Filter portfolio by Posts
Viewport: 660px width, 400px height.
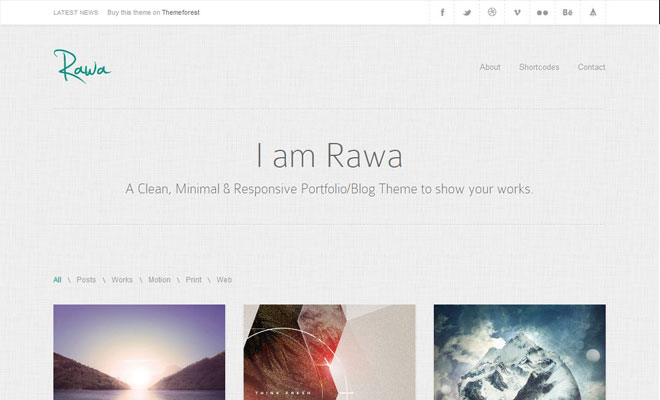[x=86, y=280]
